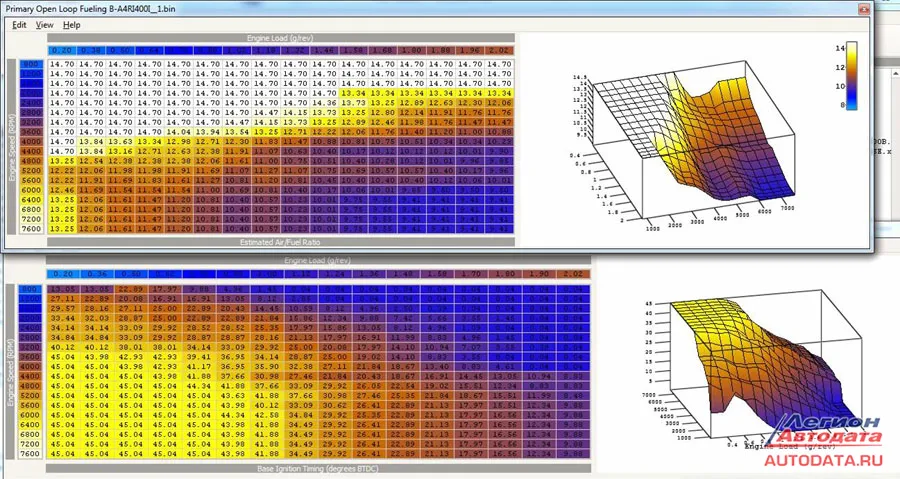
Task: Select the 4000 RPM row header in fueling table
Action: (x=31, y=141)
